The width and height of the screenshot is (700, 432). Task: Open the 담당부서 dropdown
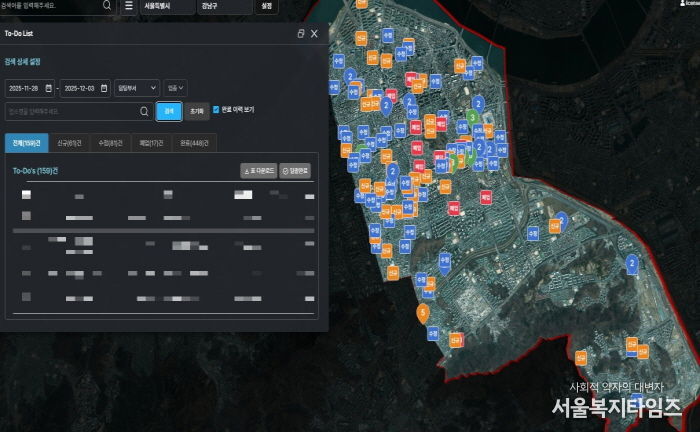136,88
